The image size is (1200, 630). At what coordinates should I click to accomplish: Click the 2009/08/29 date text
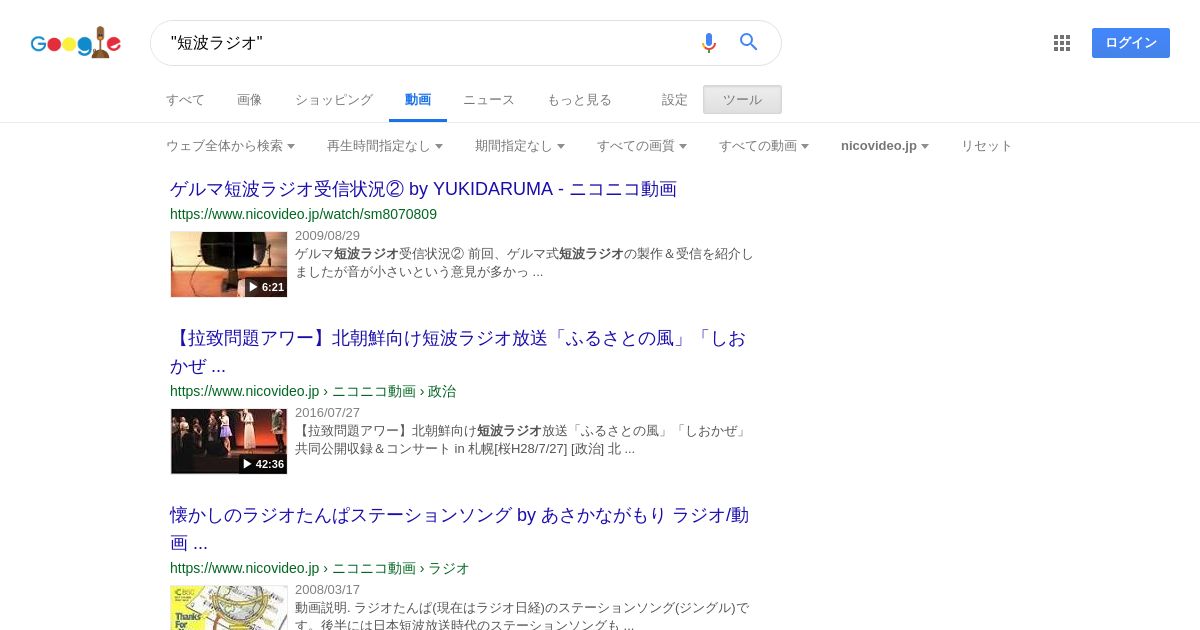(x=327, y=236)
